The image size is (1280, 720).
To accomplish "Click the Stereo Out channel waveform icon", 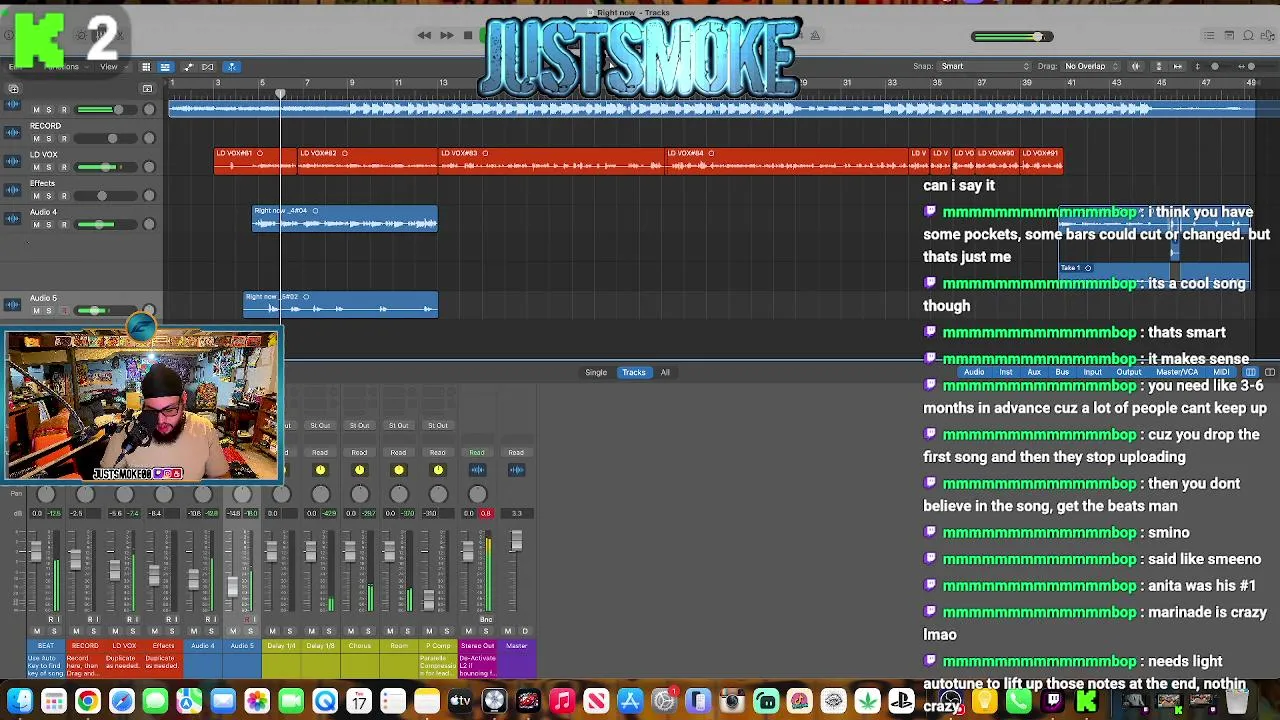I will (477, 470).
